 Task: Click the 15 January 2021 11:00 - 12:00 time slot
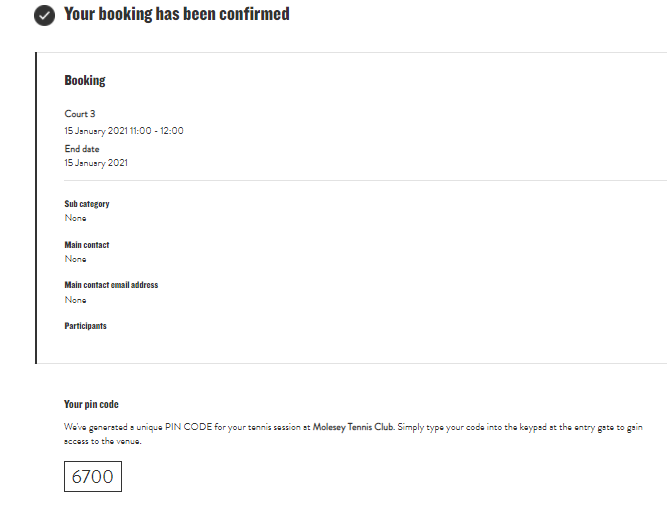point(124,131)
